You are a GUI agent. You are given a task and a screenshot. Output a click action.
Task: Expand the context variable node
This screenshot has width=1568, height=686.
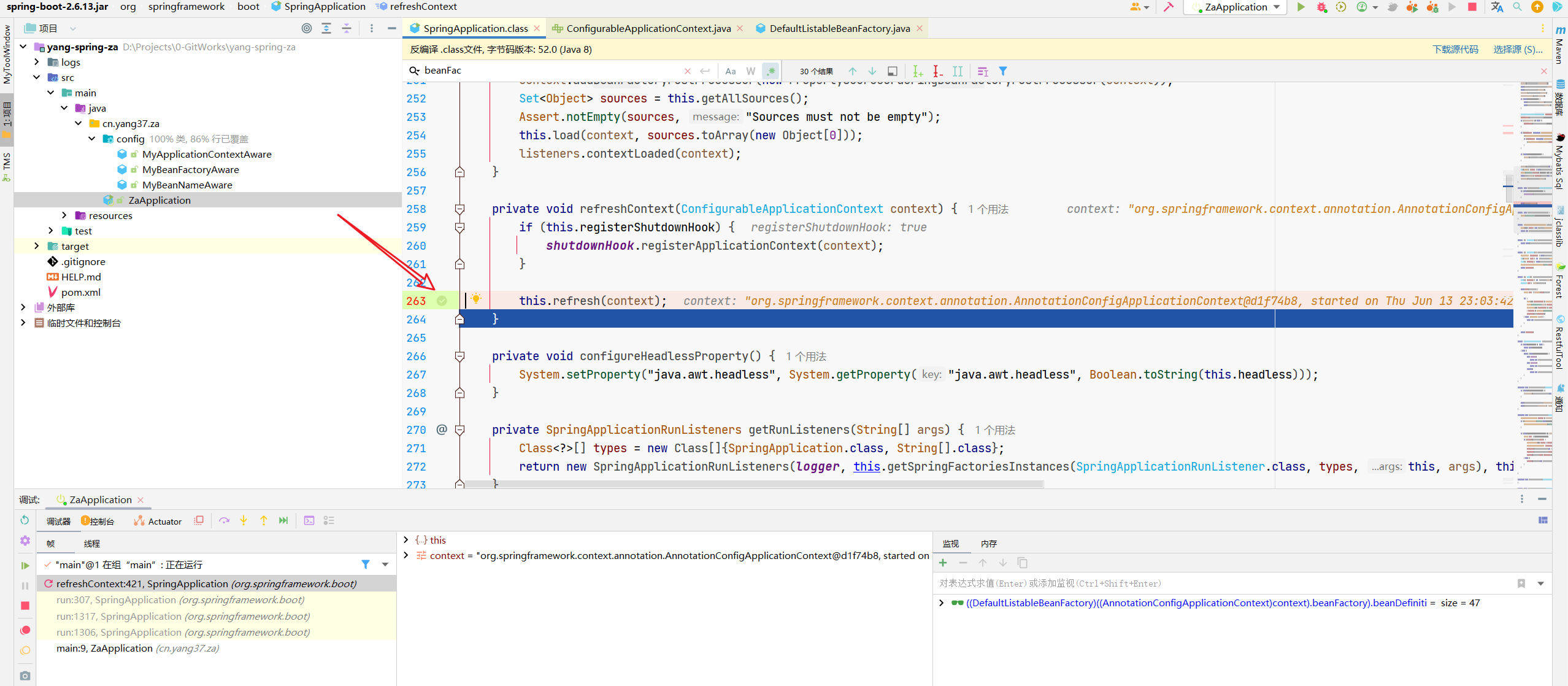[x=405, y=555]
